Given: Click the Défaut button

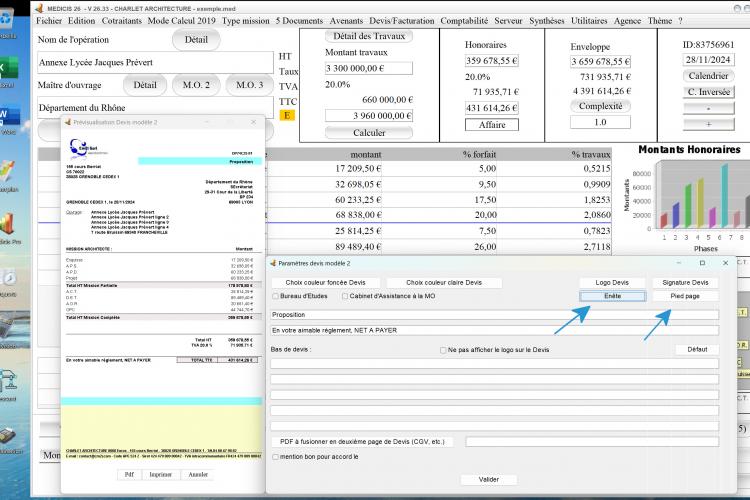Looking at the screenshot, I should [697, 350].
